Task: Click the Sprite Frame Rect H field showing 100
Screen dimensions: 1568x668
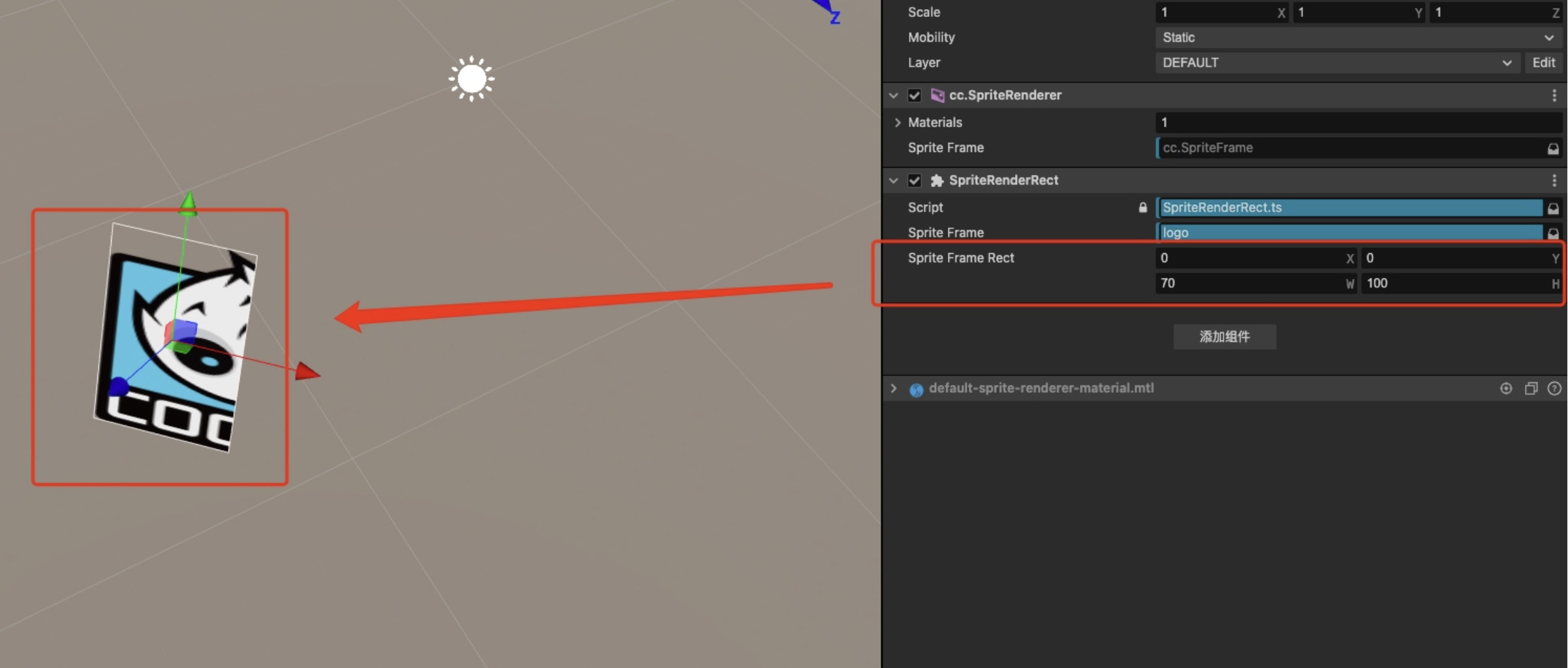Action: tap(1461, 283)
